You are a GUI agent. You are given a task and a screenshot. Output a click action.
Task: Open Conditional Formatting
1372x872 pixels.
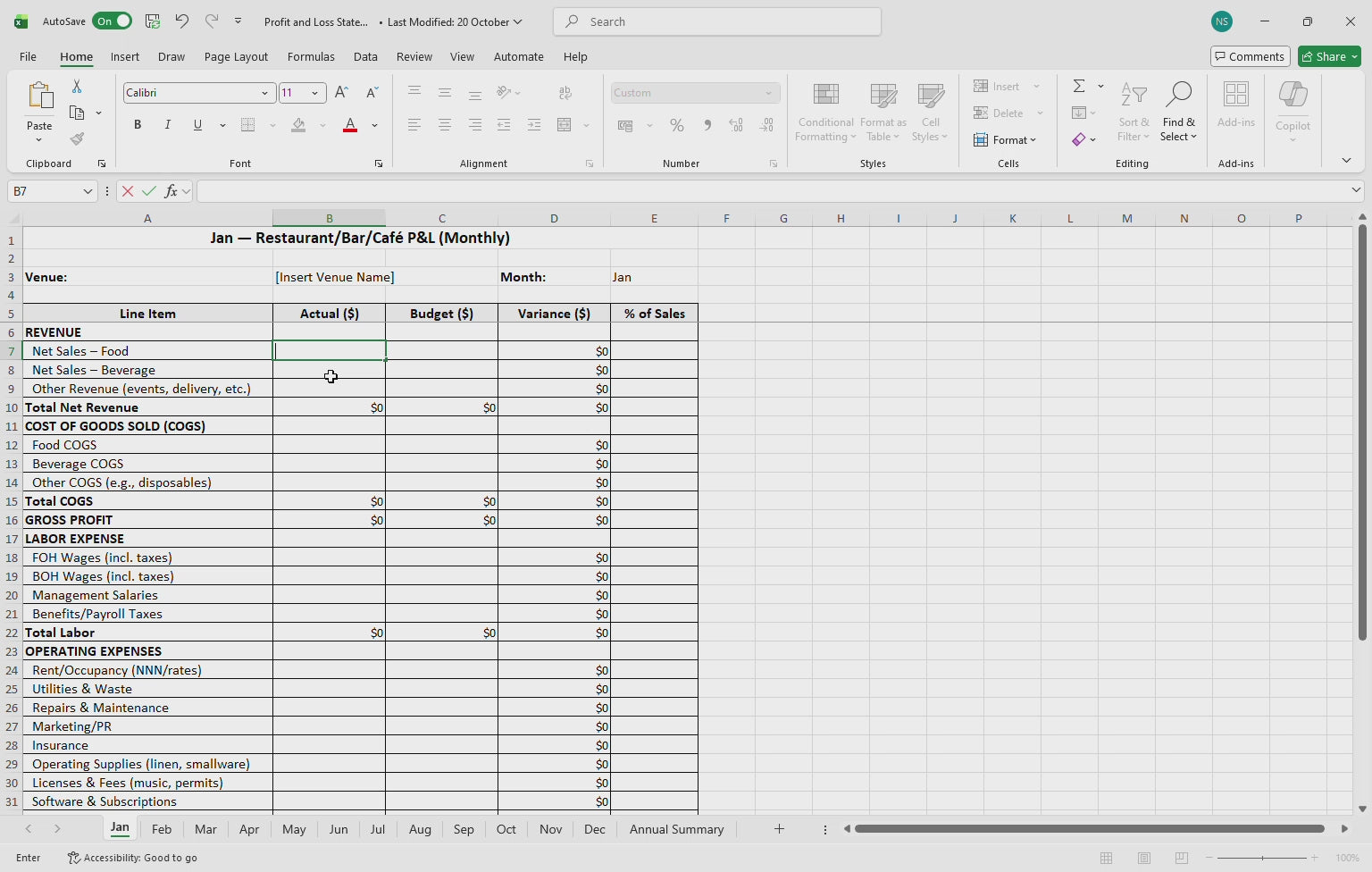(824, 113)
